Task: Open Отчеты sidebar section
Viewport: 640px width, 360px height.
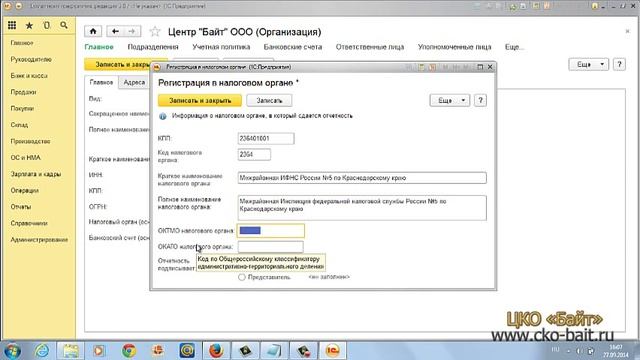Action: point(21,207)
